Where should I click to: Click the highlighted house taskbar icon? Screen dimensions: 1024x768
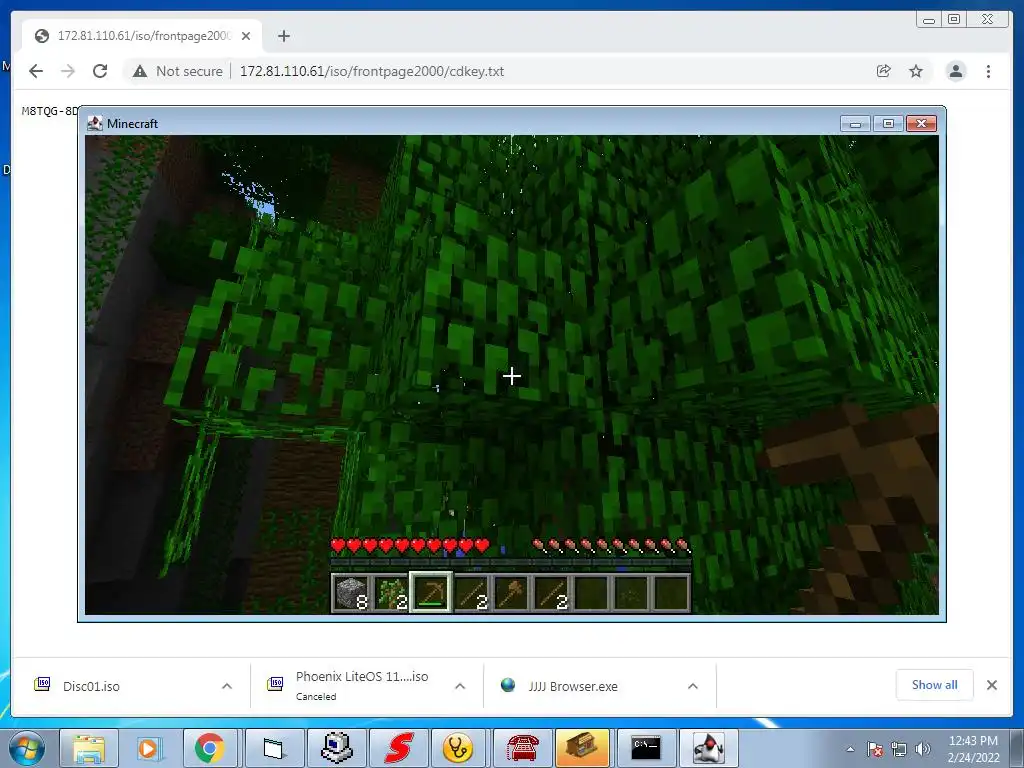coord(582,748)
